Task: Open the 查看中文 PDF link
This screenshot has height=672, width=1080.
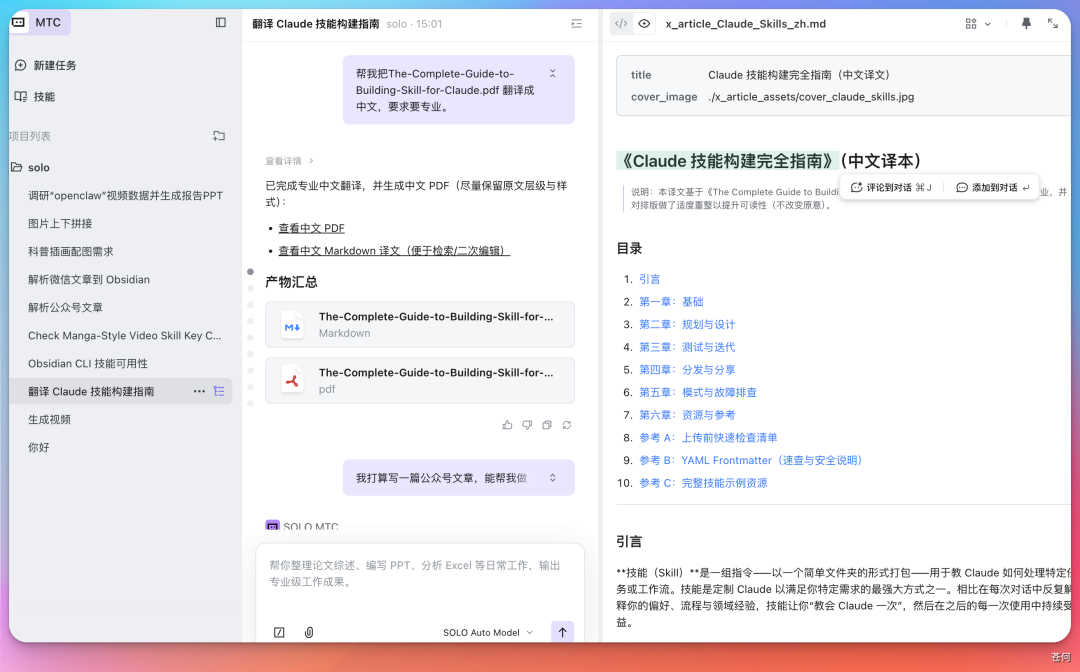Action: point(310,227)
